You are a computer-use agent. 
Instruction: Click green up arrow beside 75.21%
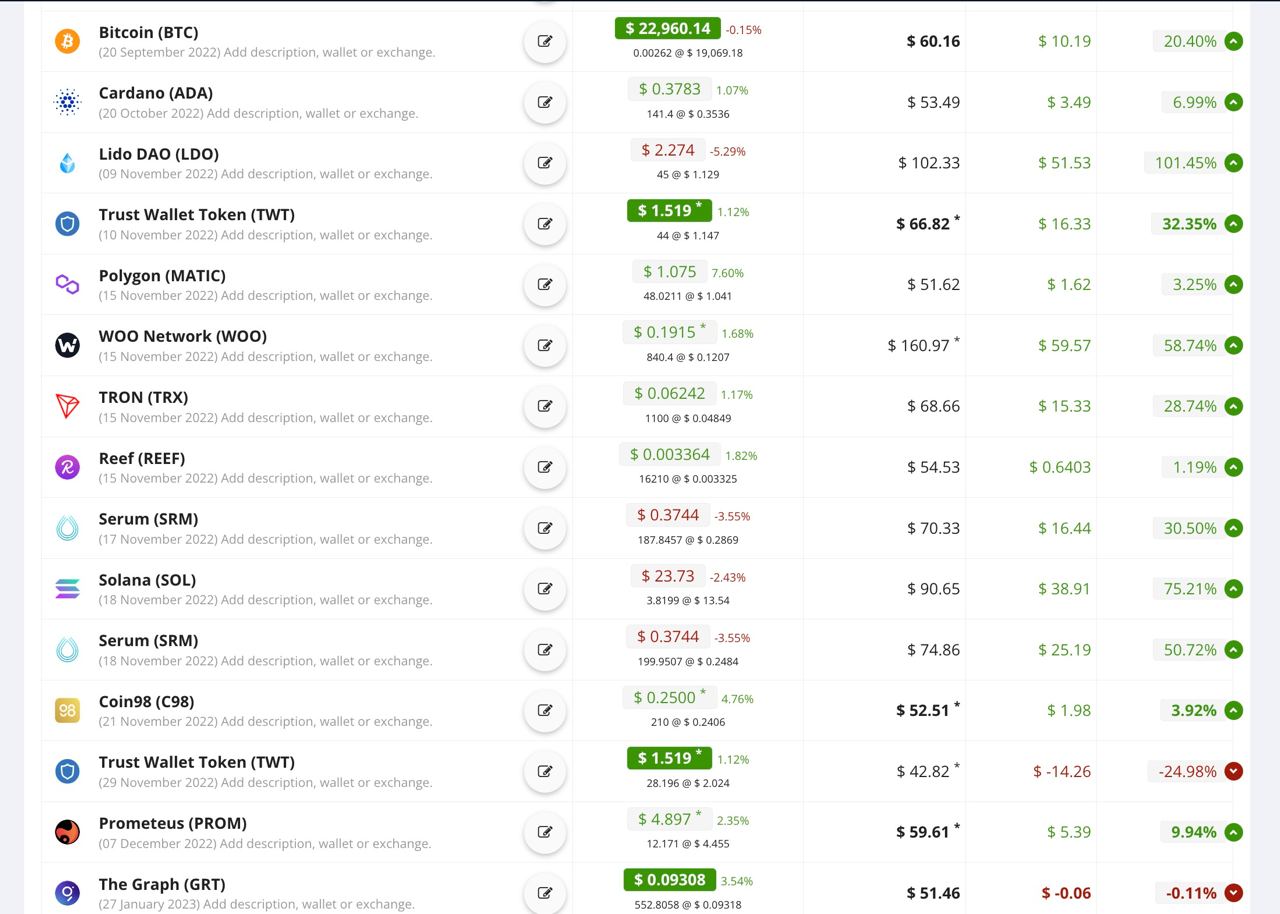[x=1233, y=589]
